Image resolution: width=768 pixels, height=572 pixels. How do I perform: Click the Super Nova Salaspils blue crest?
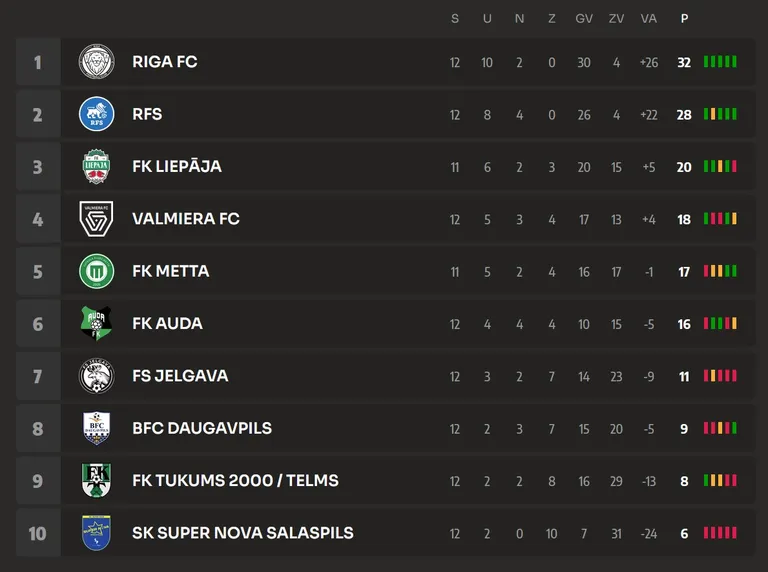pyautogui.click(x=96, y=533)
